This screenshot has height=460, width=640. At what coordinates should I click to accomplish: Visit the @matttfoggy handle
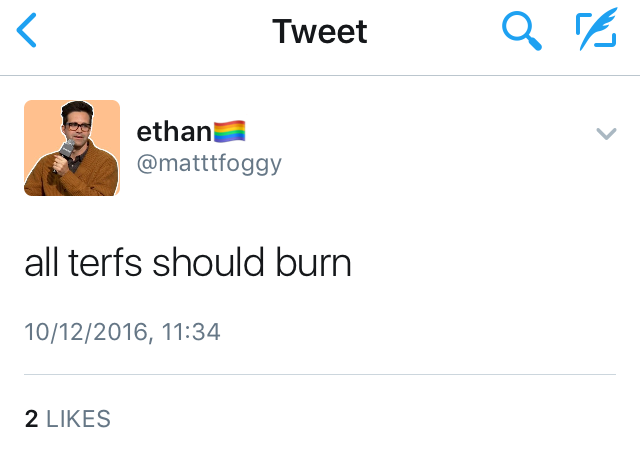tap(209, 164)
